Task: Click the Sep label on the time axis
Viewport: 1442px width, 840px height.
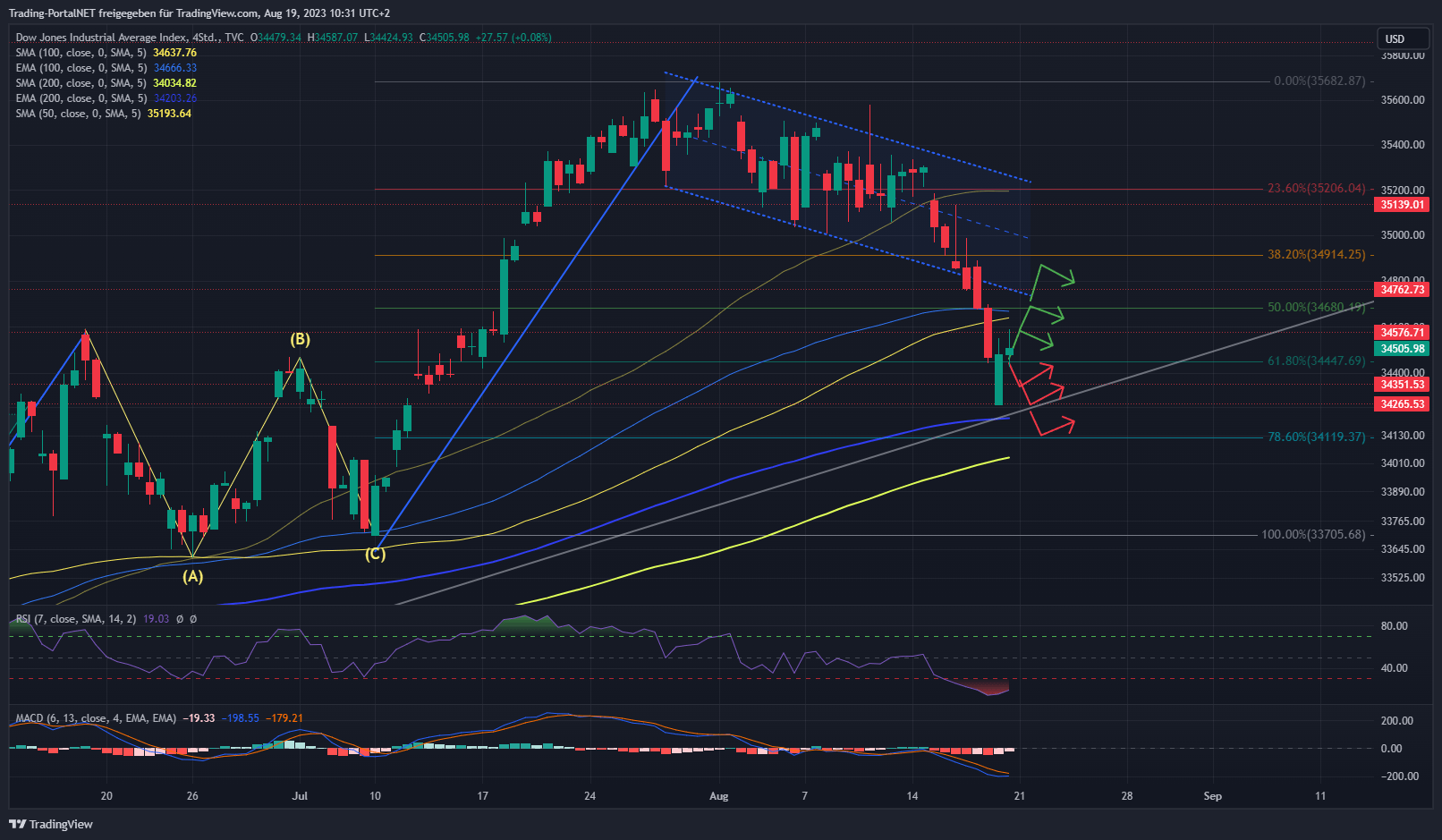Action: click(1212, 796)
